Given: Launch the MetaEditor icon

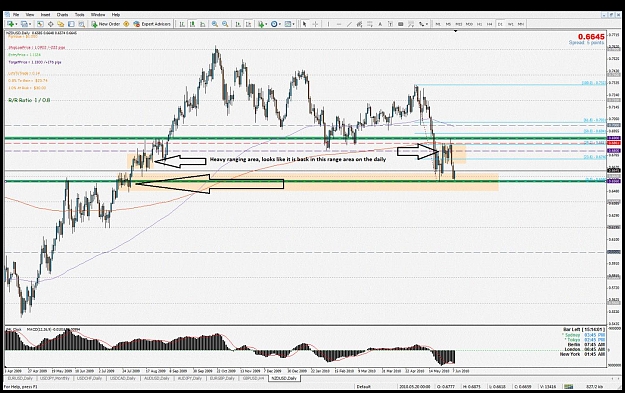Looking at the screenshot, I should (x=126, y=24).
